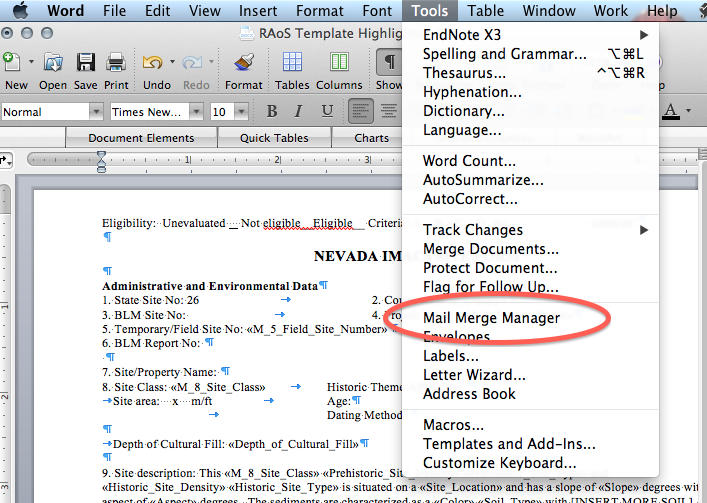Choose Dictionary from Tools menu
The width and height of the screenshot is (707, 503).
(530, 111)
